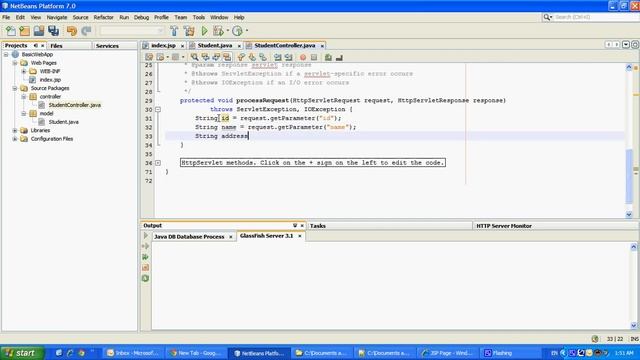The width and height of the screenshot is (640, 360).
Task: Open the Profile Project dropdown arrow
Action: click(247, 31)
